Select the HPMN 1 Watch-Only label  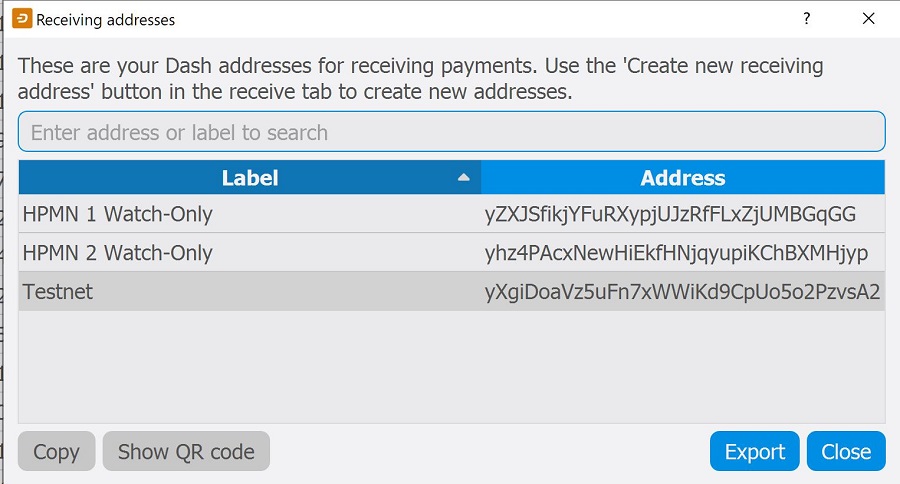(118, 214)
